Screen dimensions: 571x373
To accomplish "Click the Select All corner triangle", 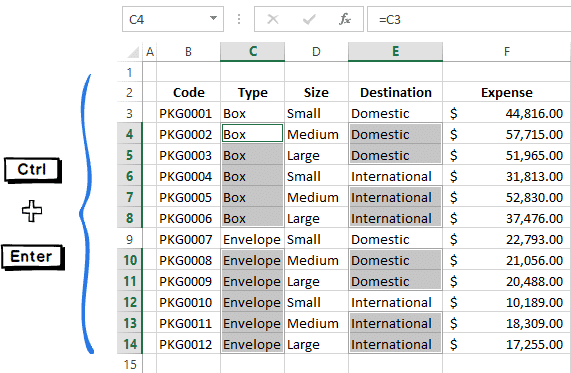I will (133, 52).
